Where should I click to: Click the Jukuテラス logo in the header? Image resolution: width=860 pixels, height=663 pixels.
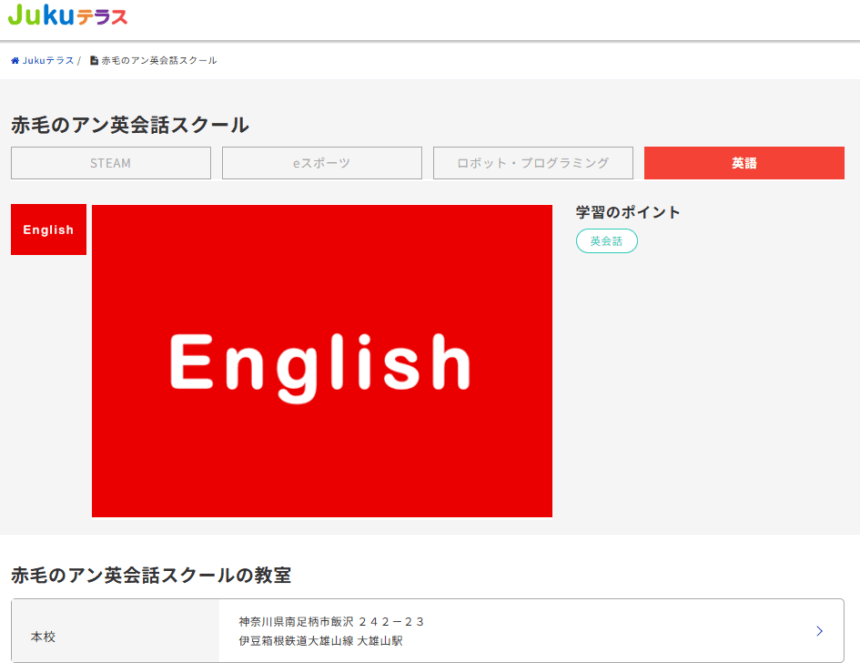coord(67,16)
